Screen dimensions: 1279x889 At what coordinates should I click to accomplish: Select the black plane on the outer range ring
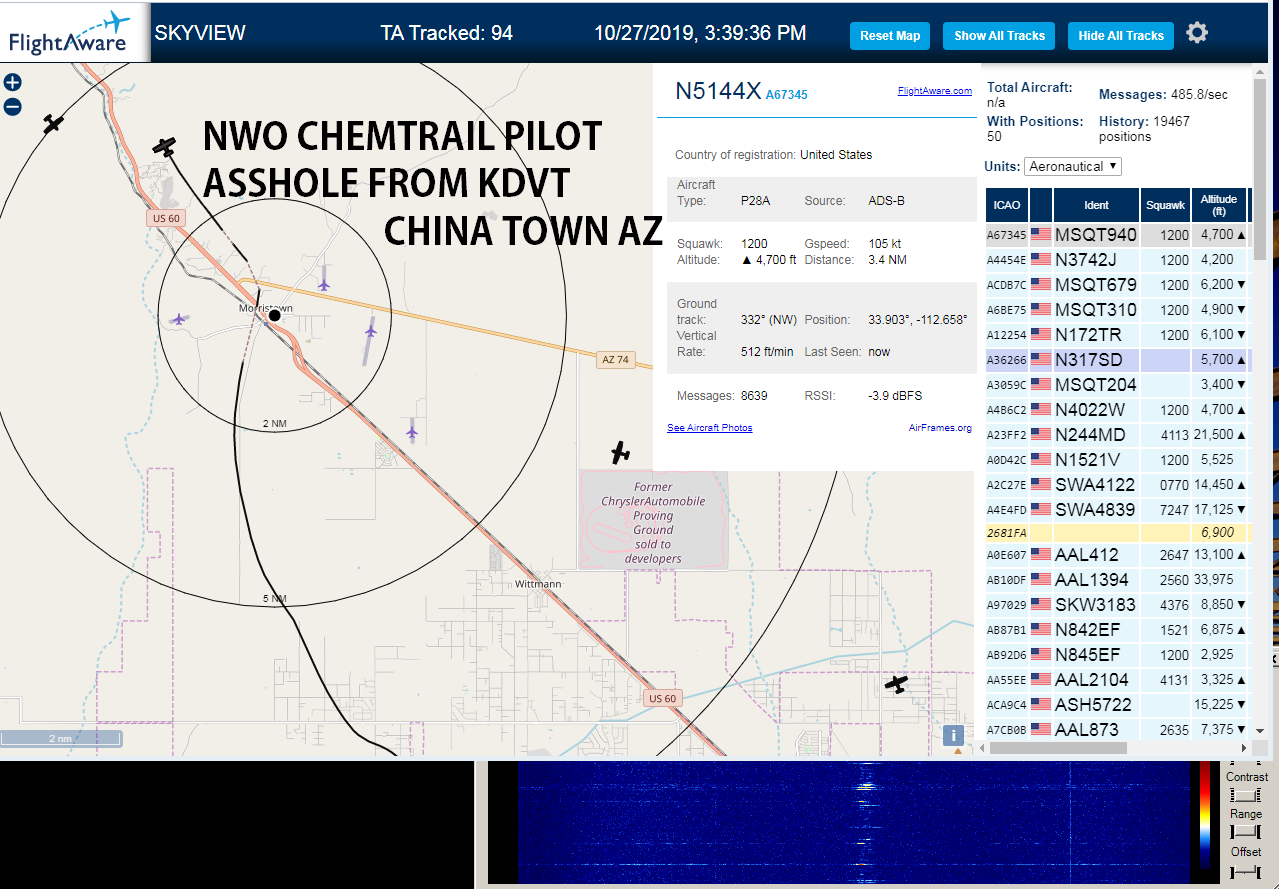point(53,123)
